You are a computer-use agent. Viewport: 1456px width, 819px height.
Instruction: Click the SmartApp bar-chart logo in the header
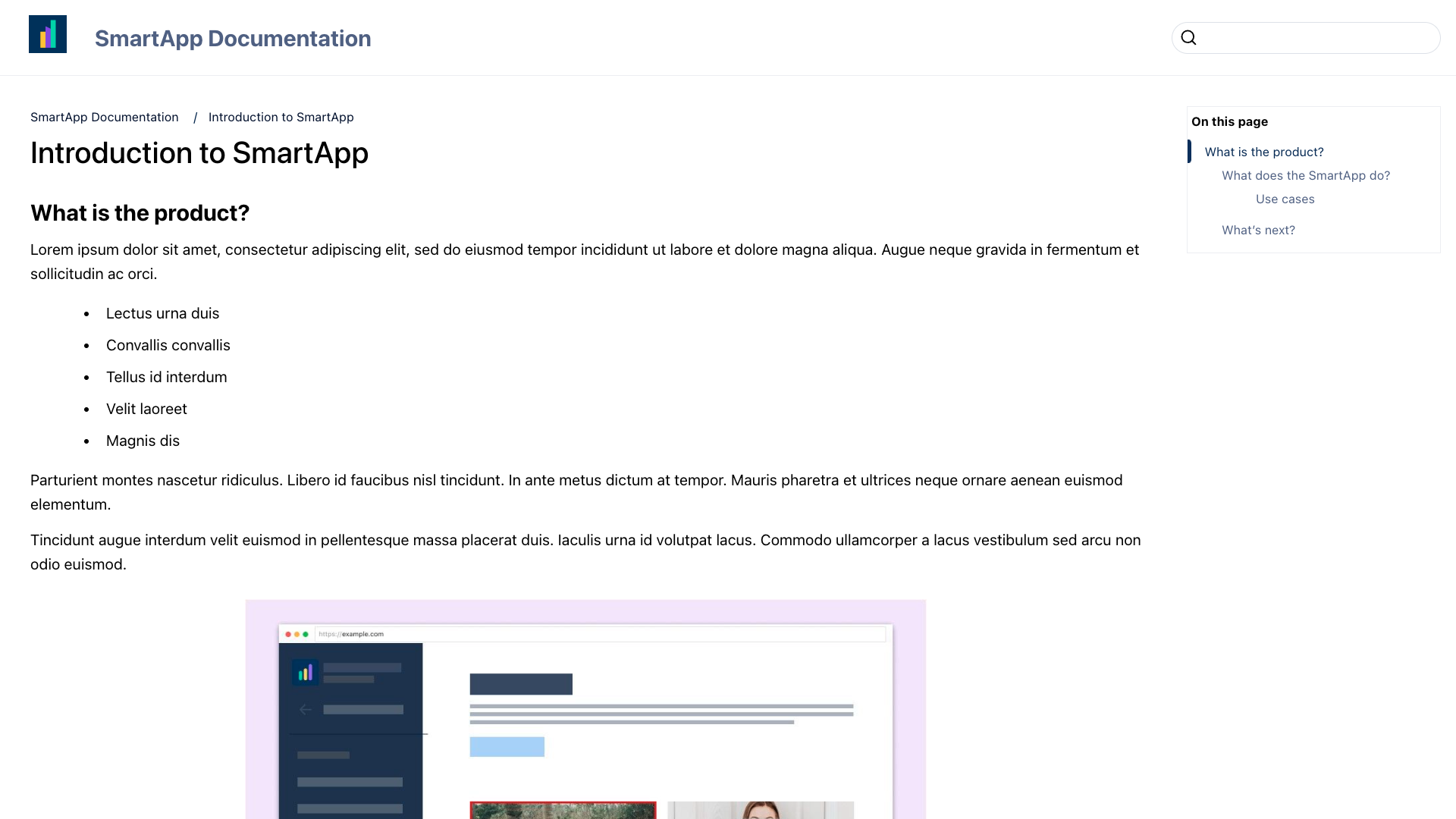click(48, 34)
